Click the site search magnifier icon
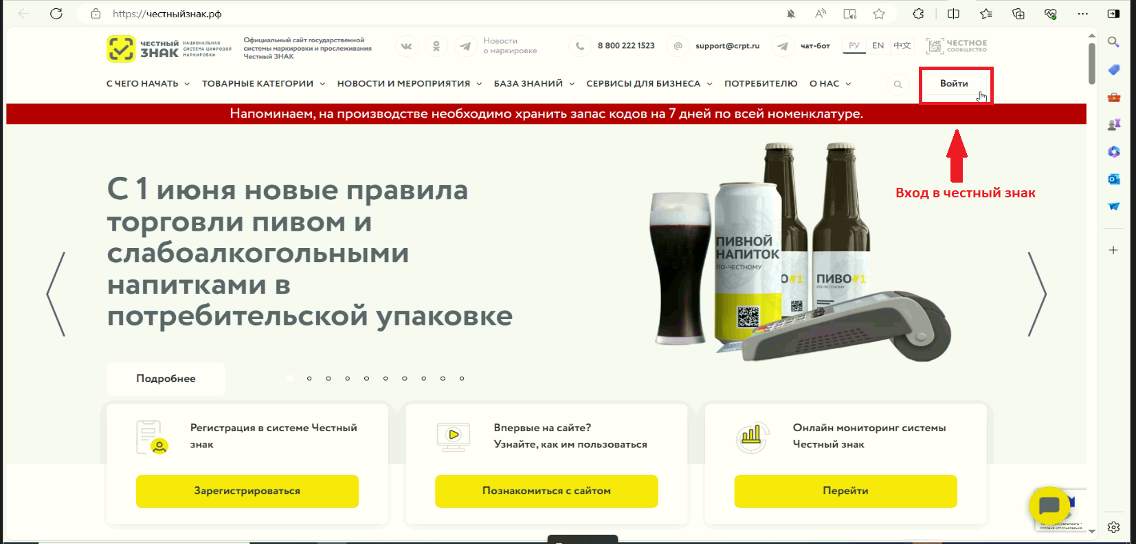The width and height of the screenshot is (1136, 544). (x=898, y=84)
